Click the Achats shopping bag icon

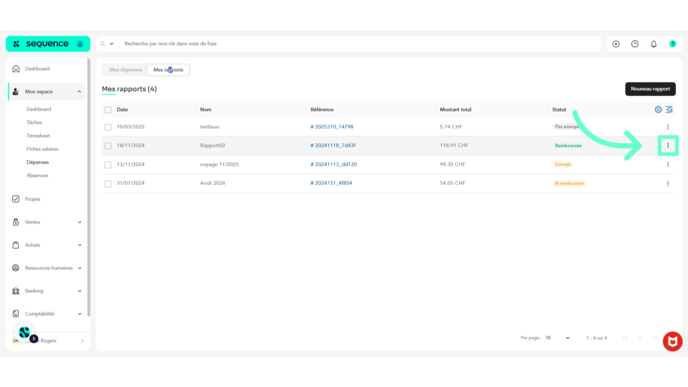tap(16, 245)
